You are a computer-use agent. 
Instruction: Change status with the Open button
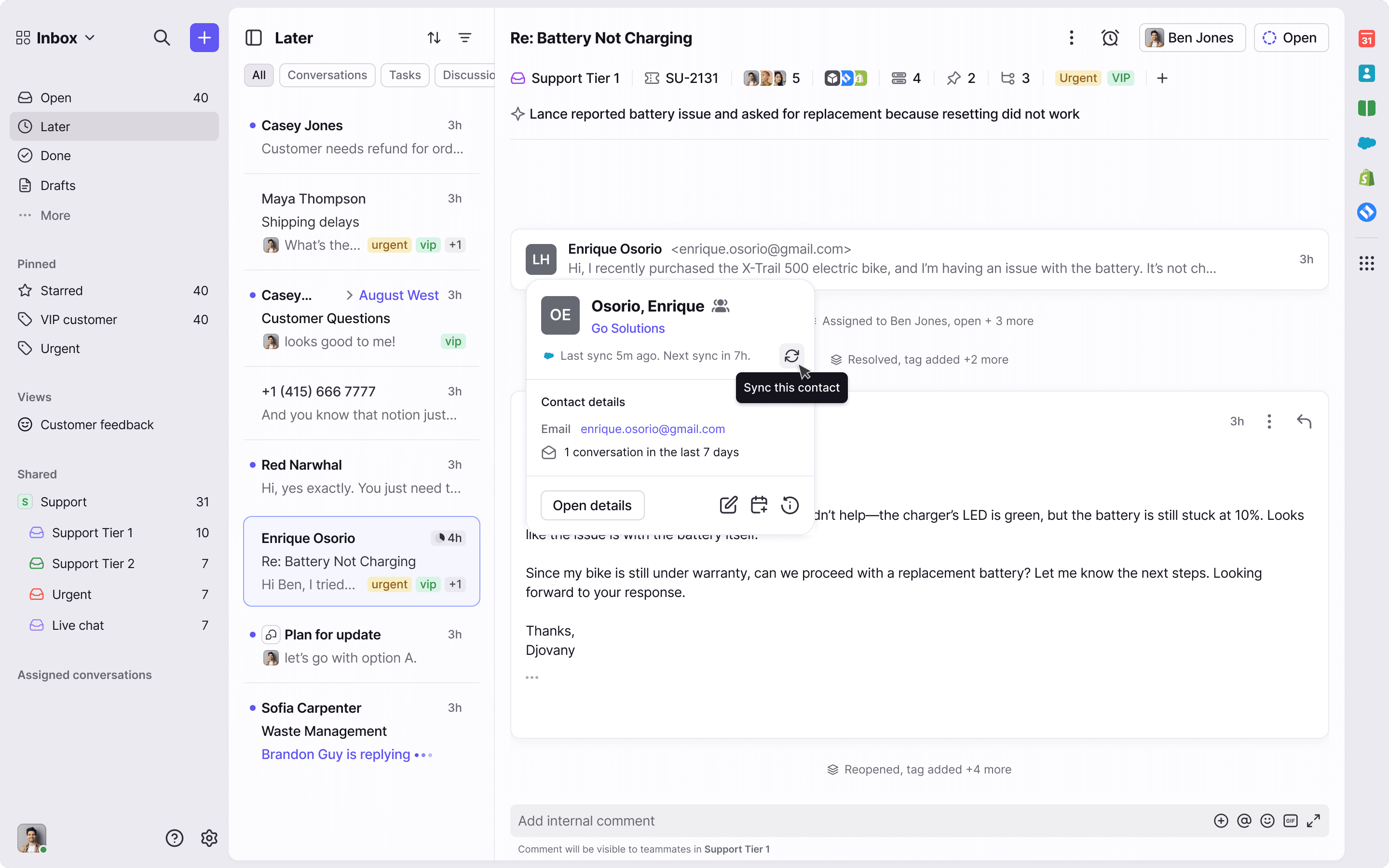[1292, 37]
